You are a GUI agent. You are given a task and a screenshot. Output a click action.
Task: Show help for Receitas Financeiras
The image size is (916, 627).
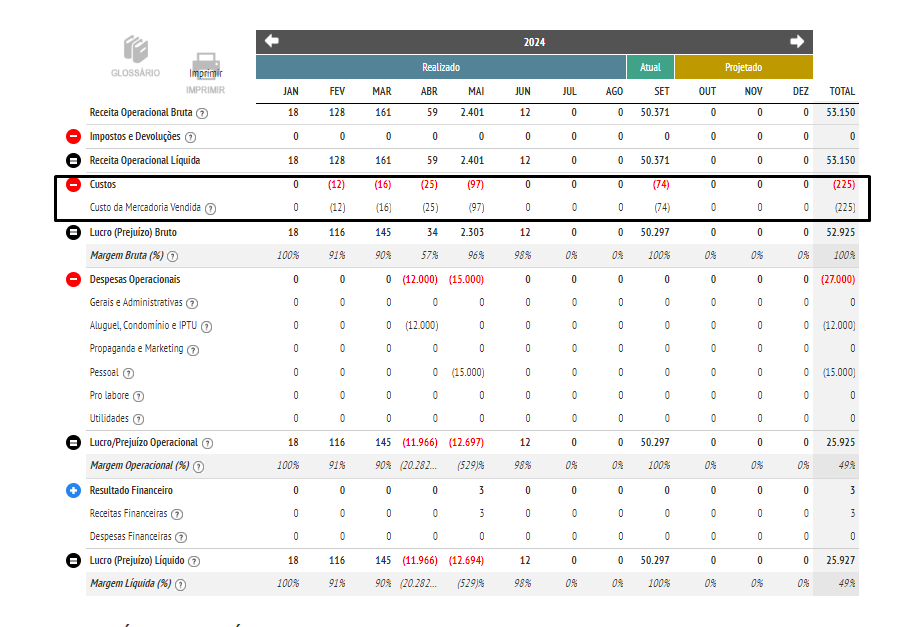click(177, 514)
